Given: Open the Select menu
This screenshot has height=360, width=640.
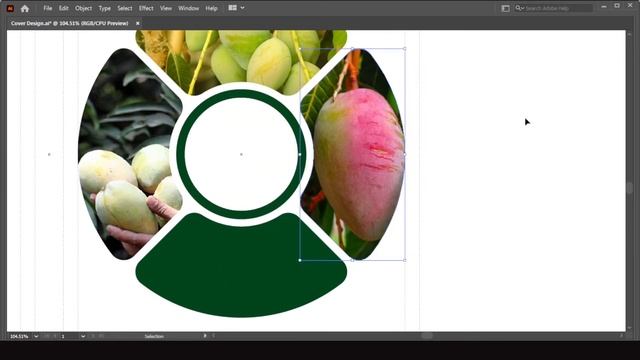Looking at the screenshot, I should click(x=124, y=8).
